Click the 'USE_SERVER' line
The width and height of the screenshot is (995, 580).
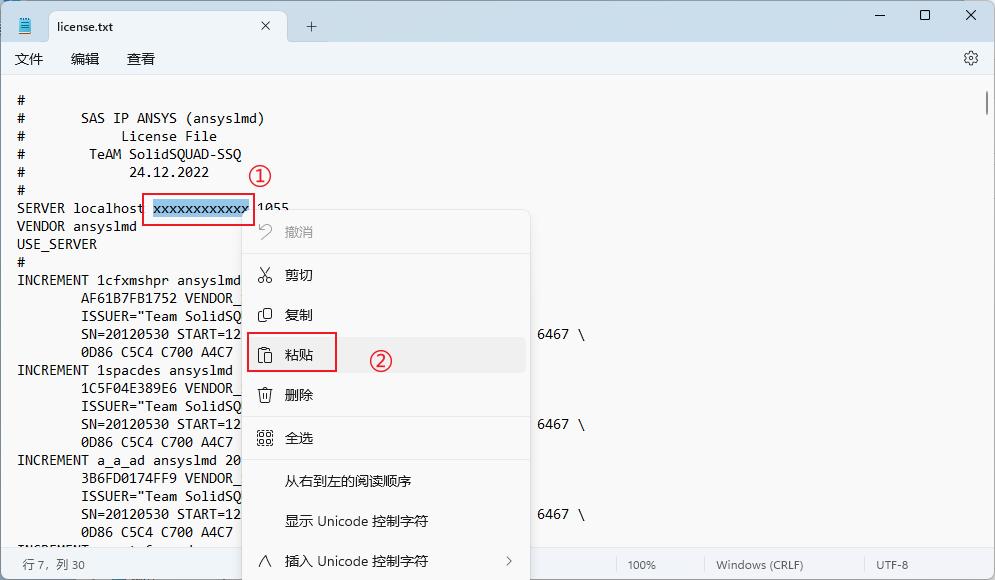pyautogui.click(x=57, y=244)
